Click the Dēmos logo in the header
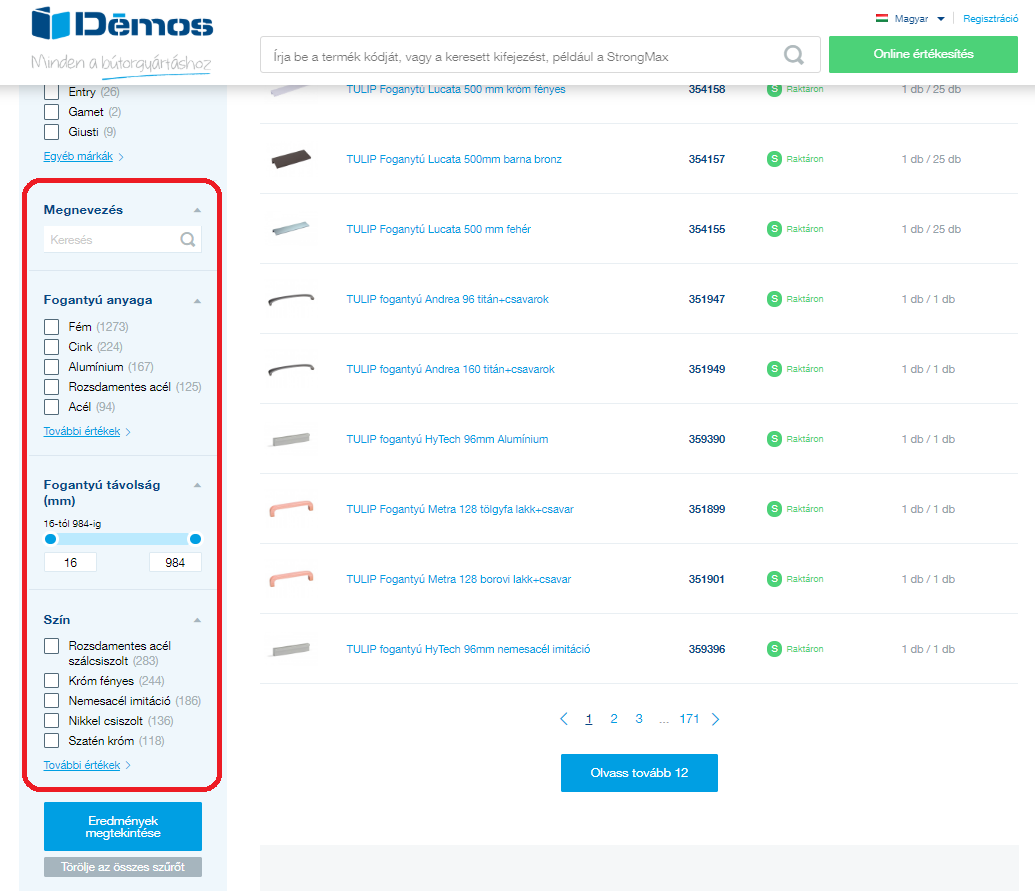This screenshot has width=1035, height=891. pos(122,24)
